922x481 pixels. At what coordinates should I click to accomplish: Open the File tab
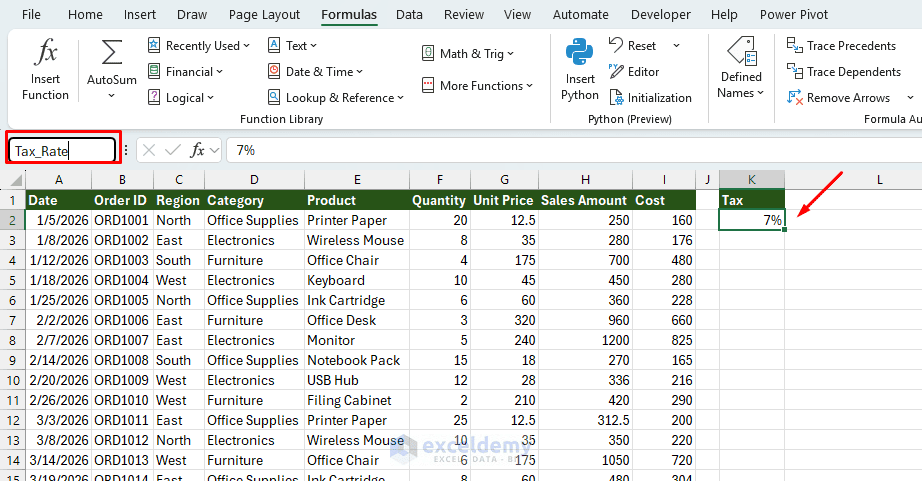tap(31, 14)
